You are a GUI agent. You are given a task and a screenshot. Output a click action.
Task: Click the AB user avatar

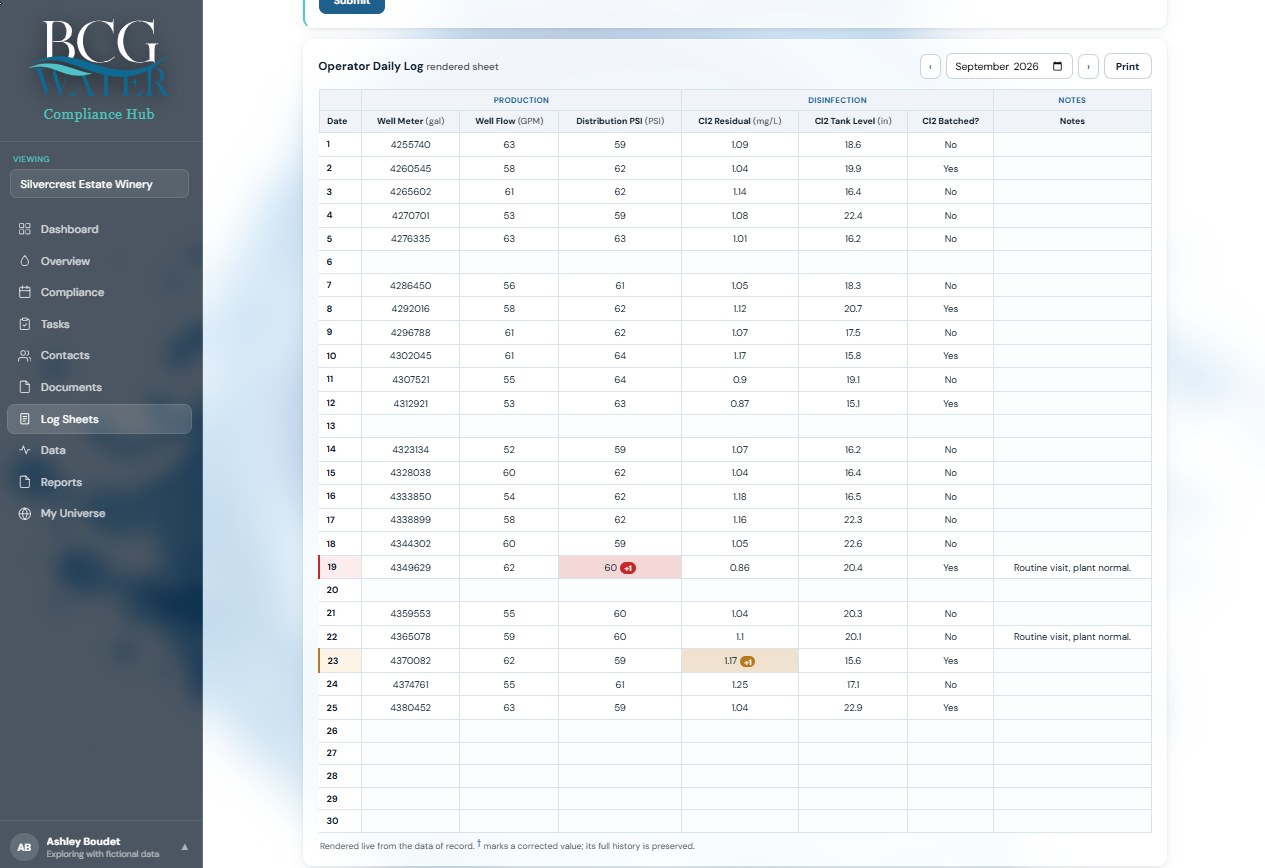[x=25, y=847]
